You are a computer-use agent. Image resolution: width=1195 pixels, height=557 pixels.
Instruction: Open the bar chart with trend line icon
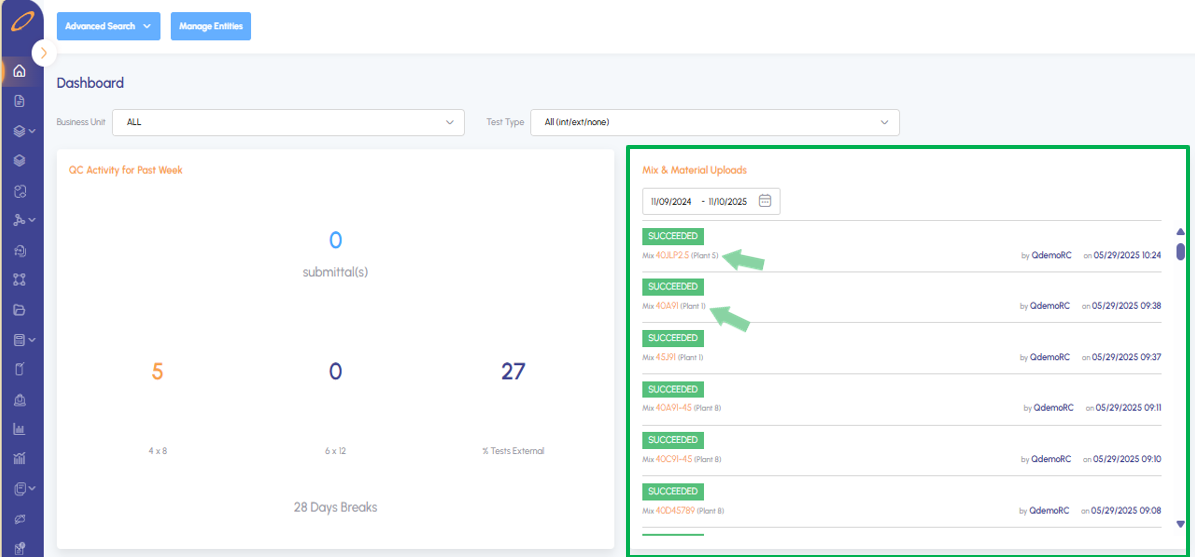click(20, 459)
